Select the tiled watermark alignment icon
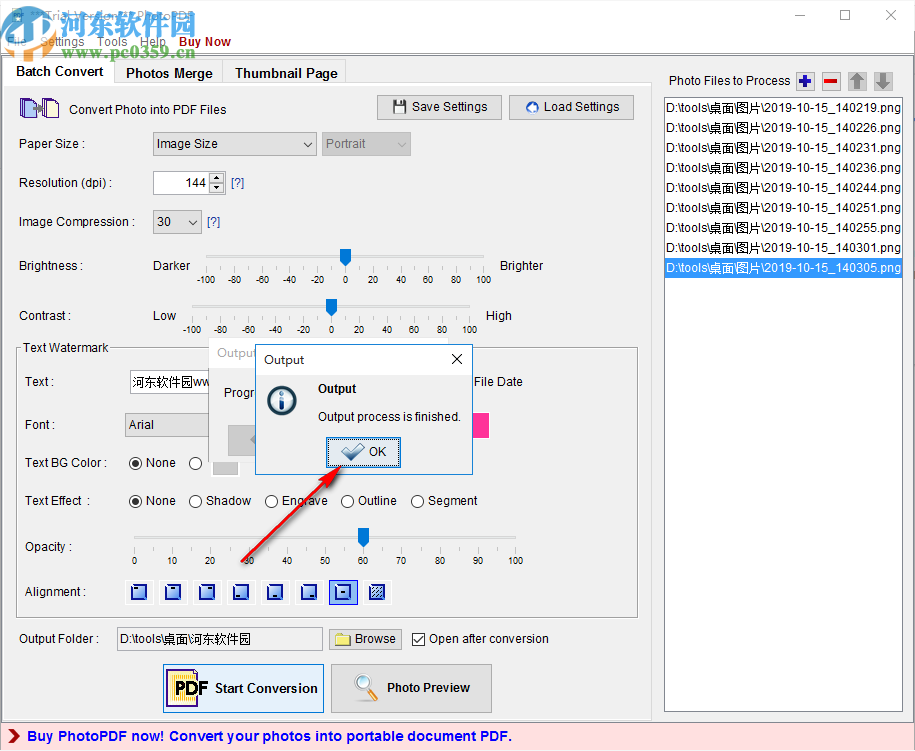915x751 pixels. coord(377,592)
